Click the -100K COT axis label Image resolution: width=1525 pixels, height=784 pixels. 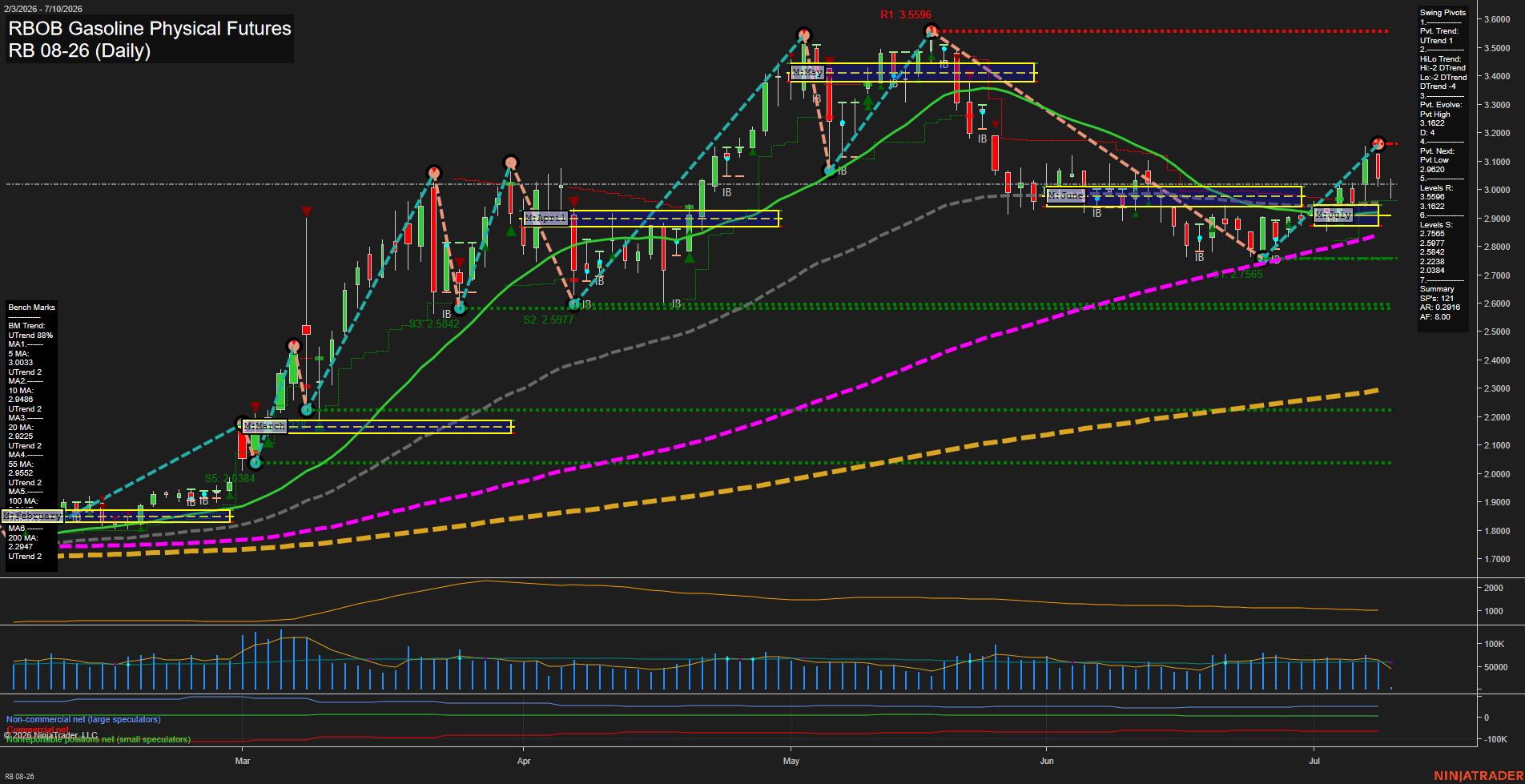1495,739
